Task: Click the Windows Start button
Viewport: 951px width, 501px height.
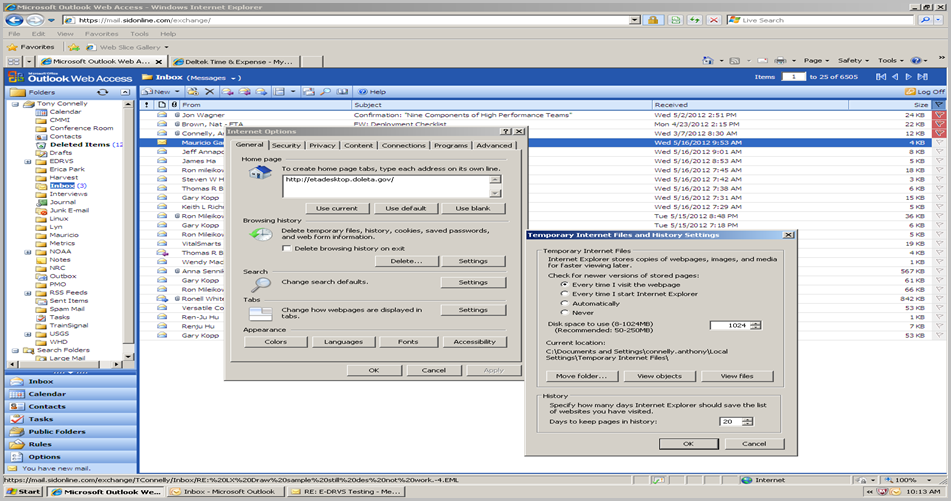Action: point(24,492)
